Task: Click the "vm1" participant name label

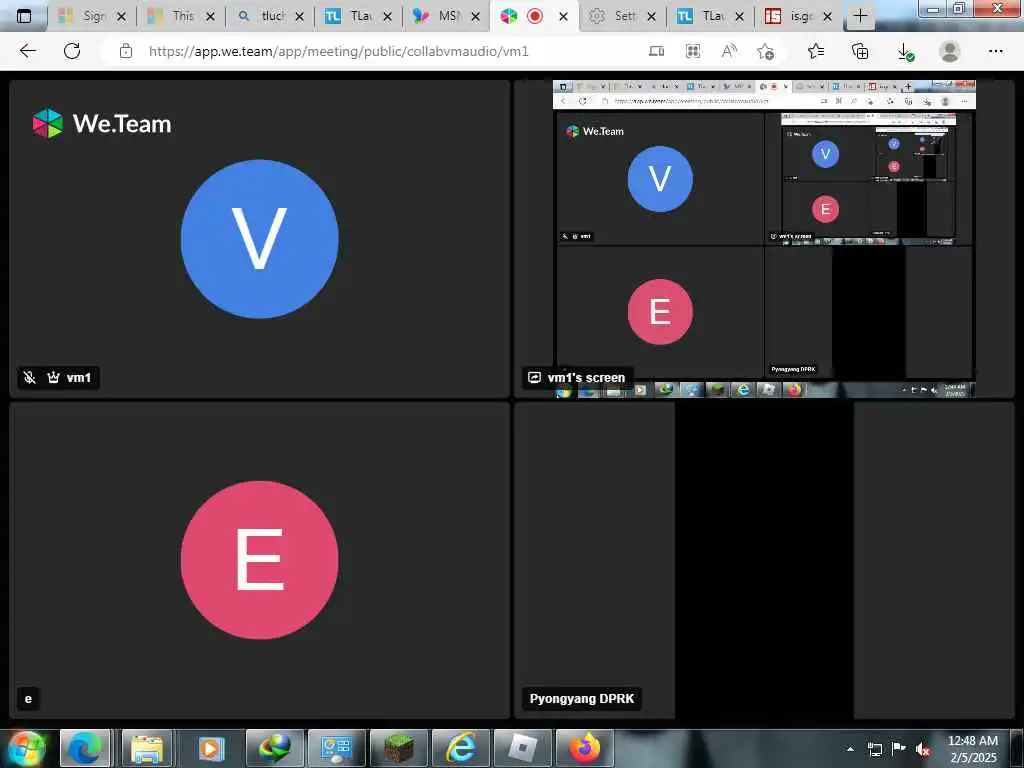Action: click(x=78, y=377)
